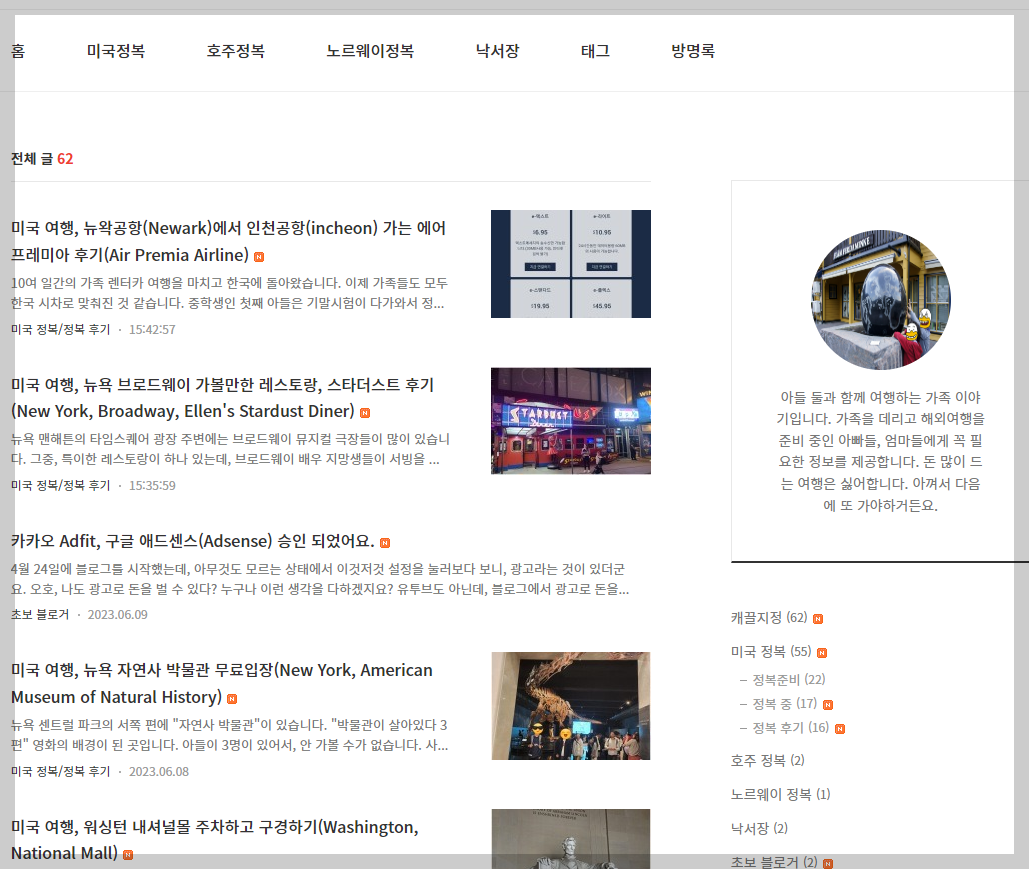Image resolution: width=1029 pixels, height=869 pixels.
Task: Click the 15:42:57 timestamp
Action: tap(152, 329)
